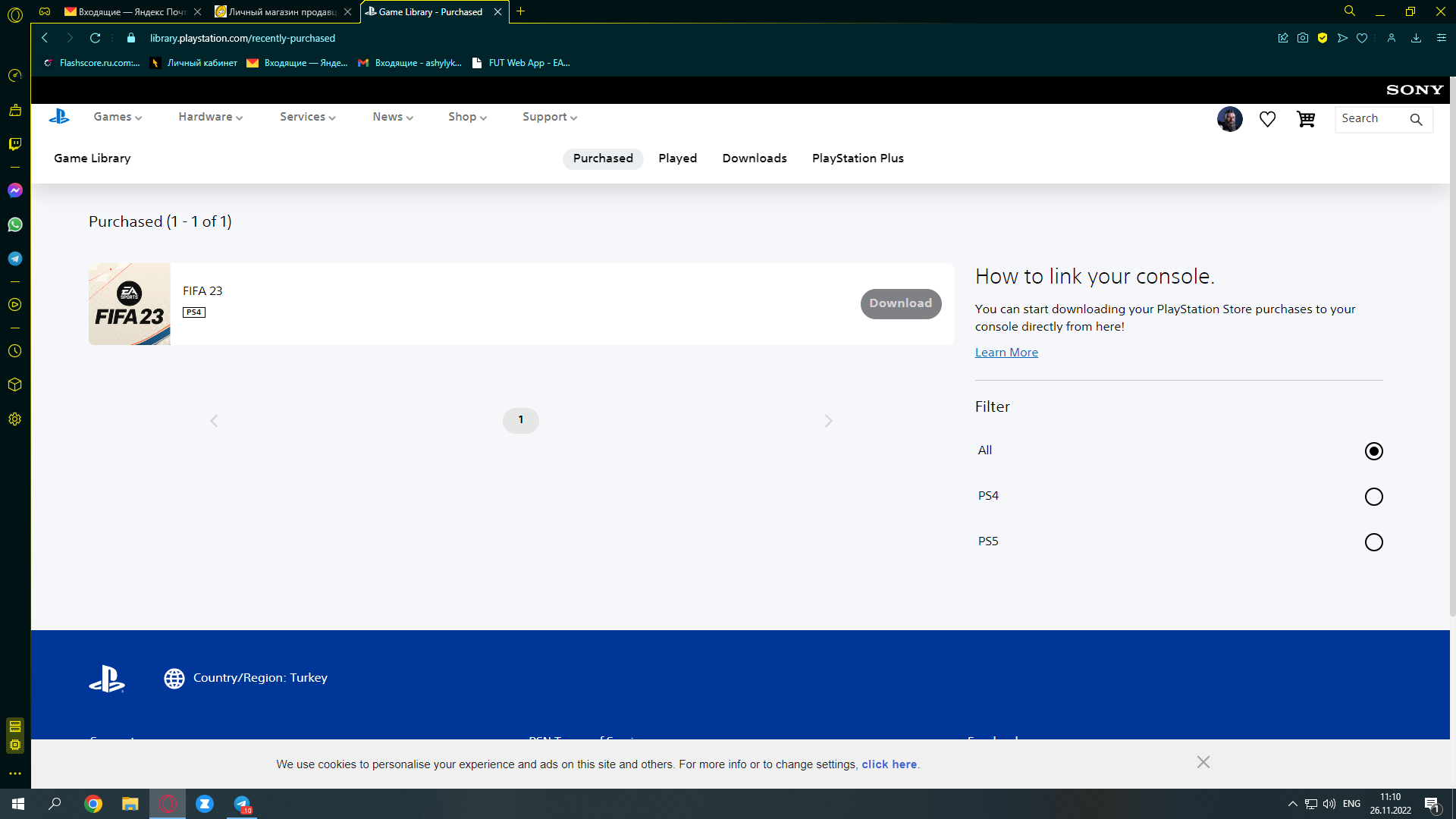
Task: Click the globe icon next to Country/Region
Action: (x=174, y=679)
